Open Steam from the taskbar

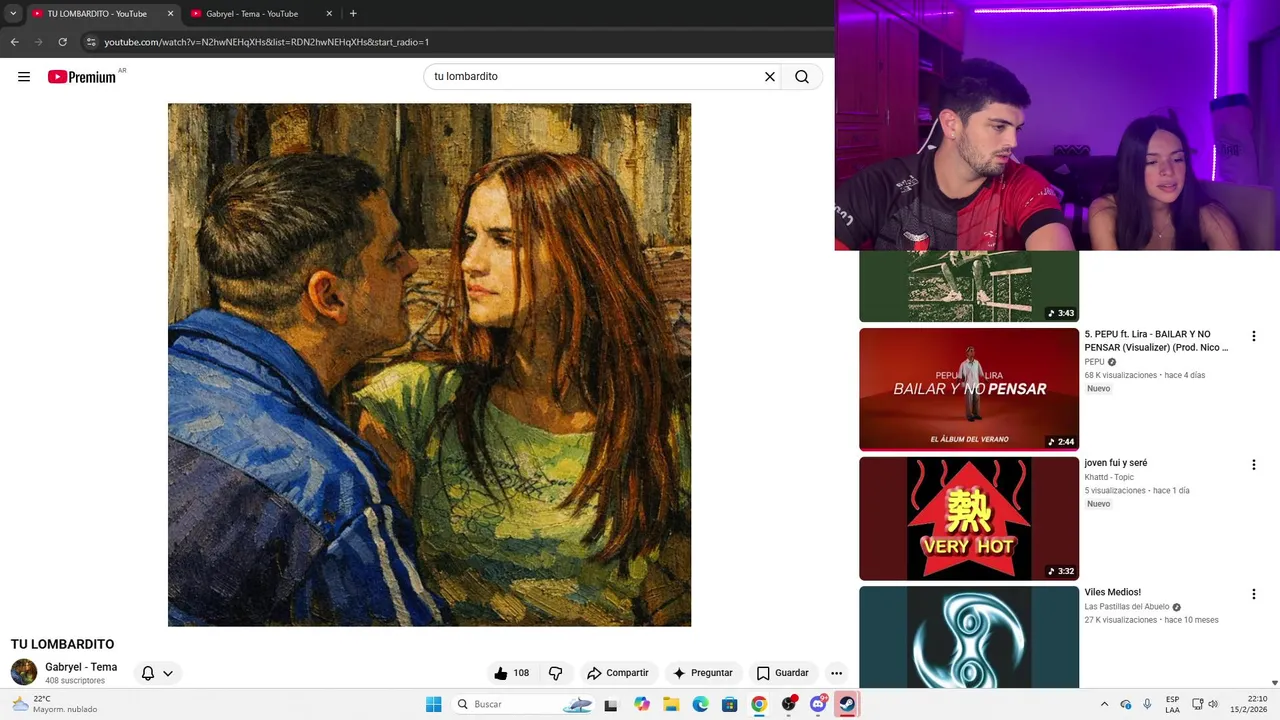coord(847,704)
